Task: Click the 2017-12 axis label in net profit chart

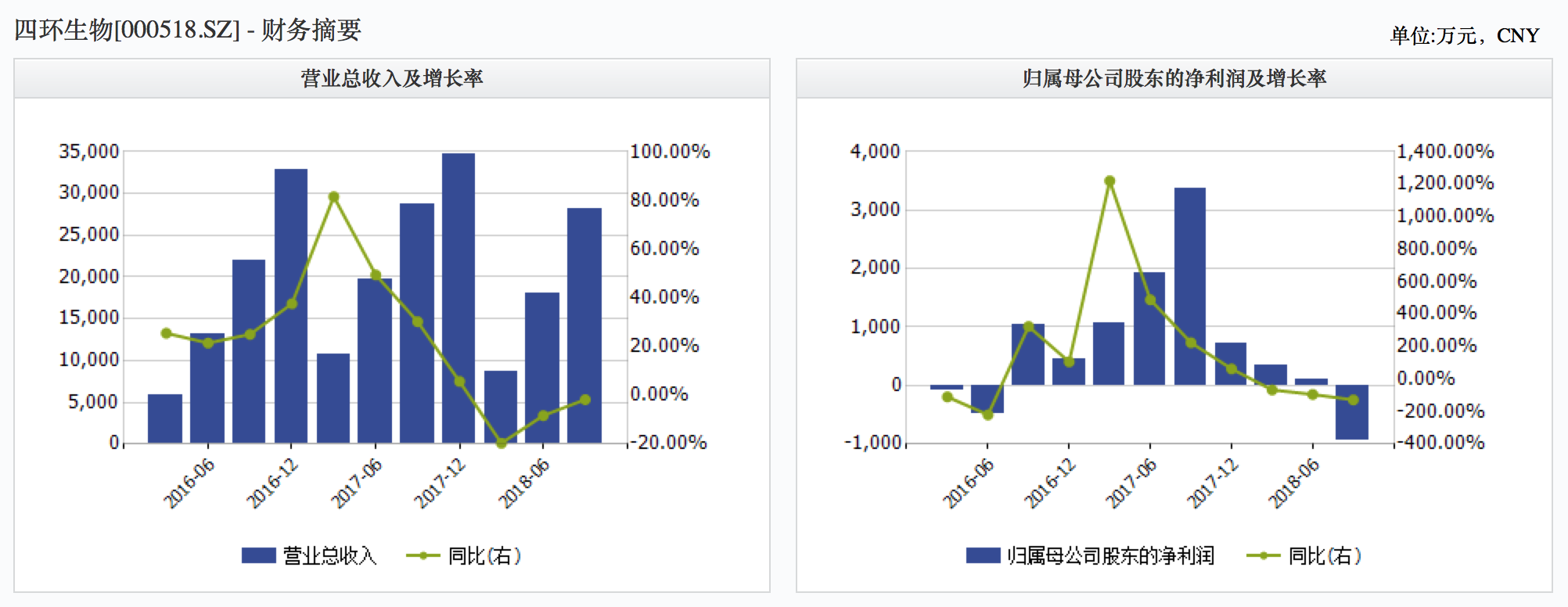Action: pos(1212,483)
